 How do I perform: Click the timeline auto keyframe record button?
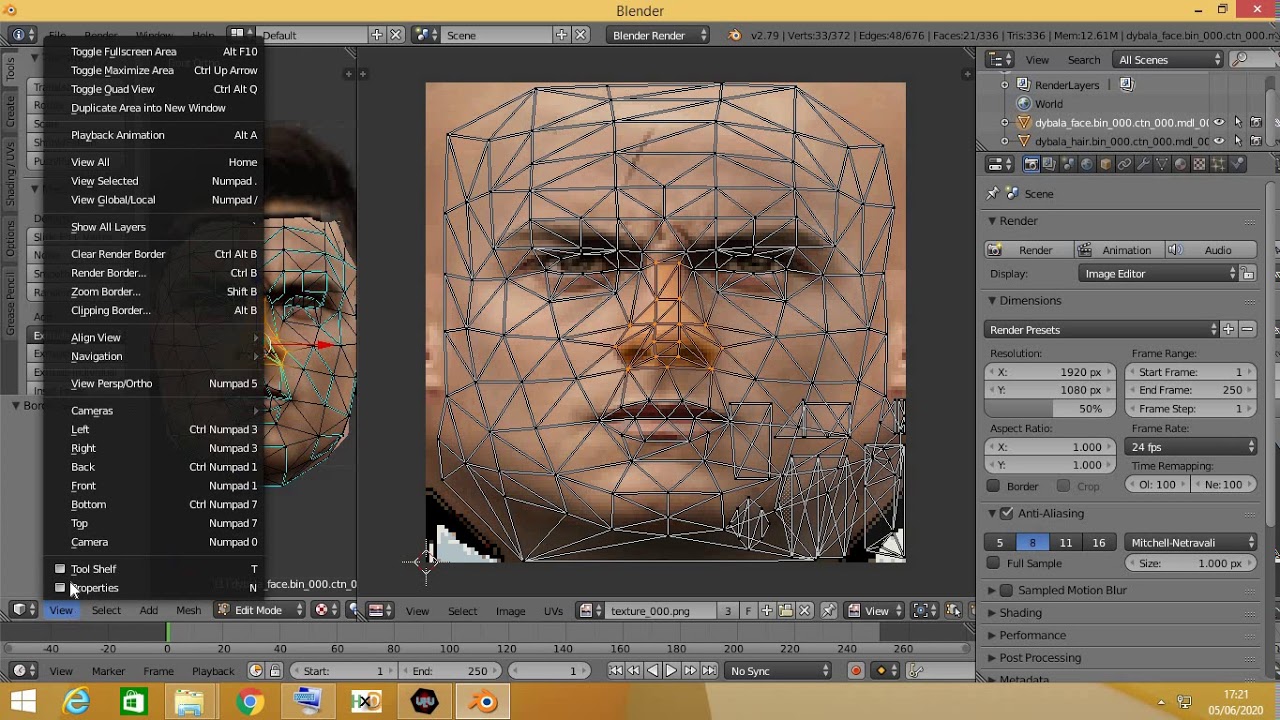(x=856, y=671)
